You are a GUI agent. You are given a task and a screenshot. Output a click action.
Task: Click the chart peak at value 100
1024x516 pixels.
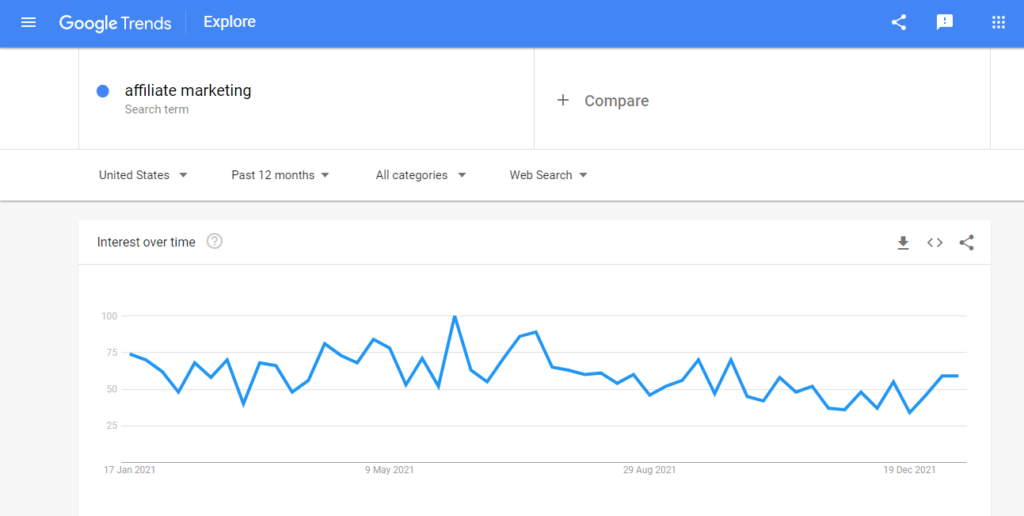pyautogui.click(x=455, y=316)
